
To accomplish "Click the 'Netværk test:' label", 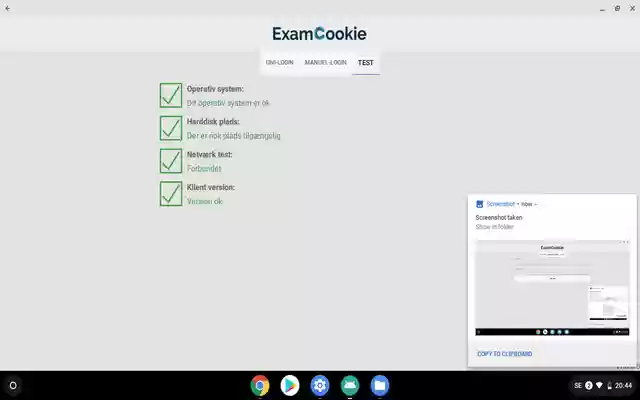I will tap(209, 154).
